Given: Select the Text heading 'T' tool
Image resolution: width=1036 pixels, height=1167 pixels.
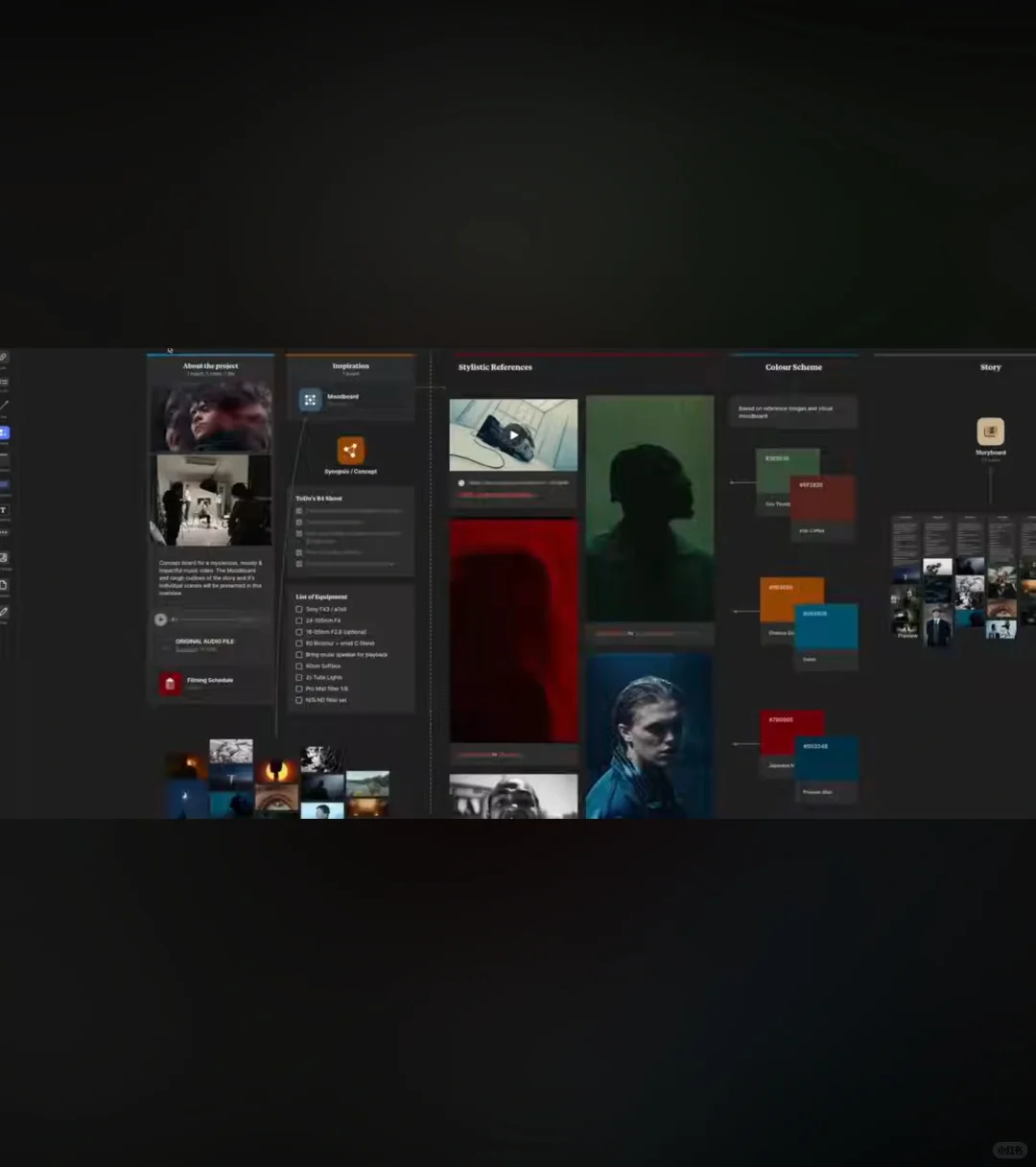Looking at the screenshot, I should click(x=3, y=510).
